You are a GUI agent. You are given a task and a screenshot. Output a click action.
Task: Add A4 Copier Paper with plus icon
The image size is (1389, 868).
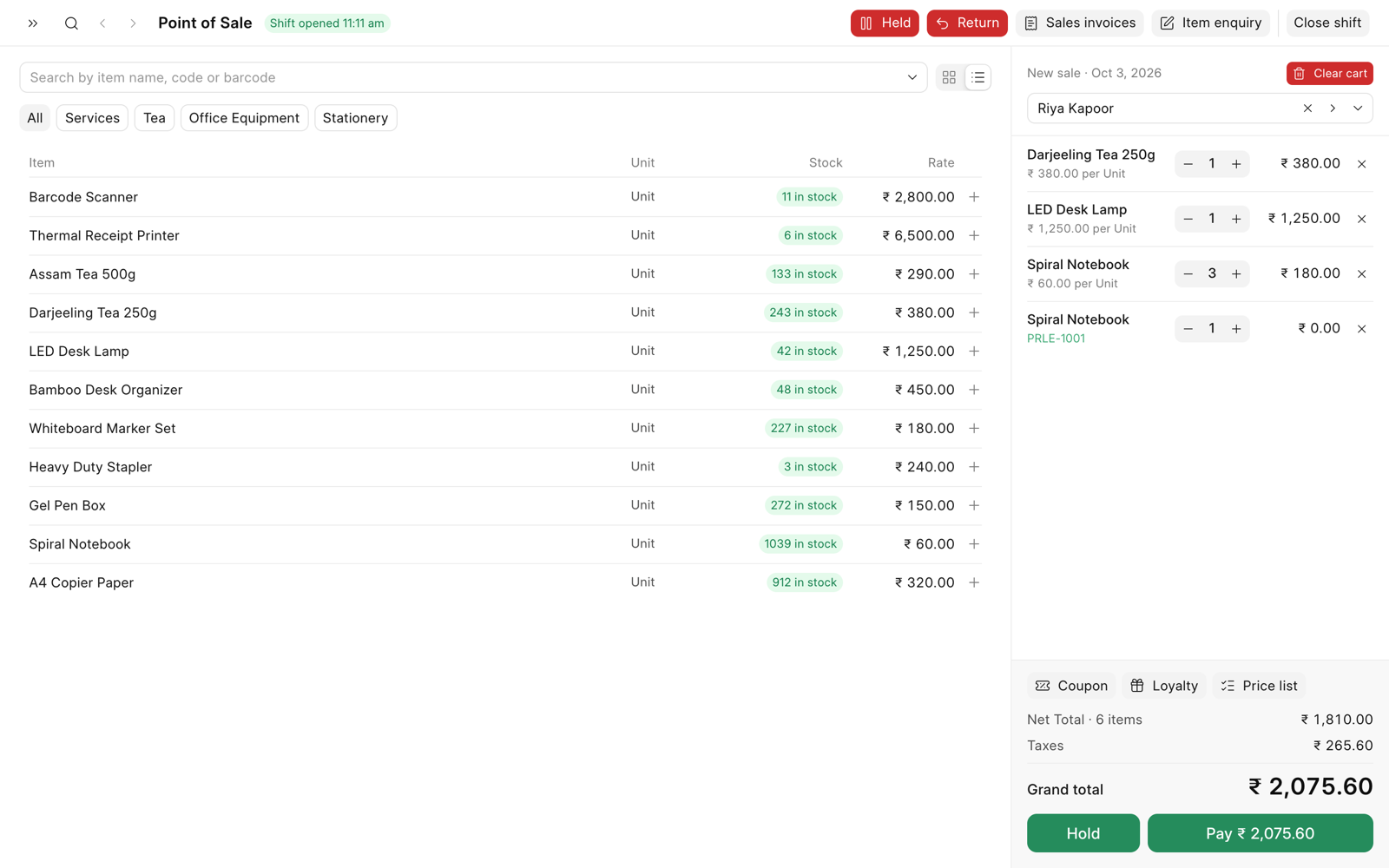point(974,582)
